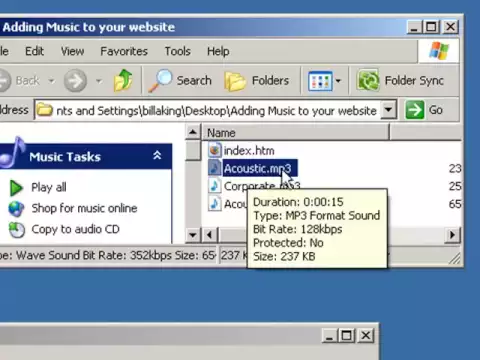Maximize the background window at bottom
Screen dimensions: 480x360
(347, 335)
